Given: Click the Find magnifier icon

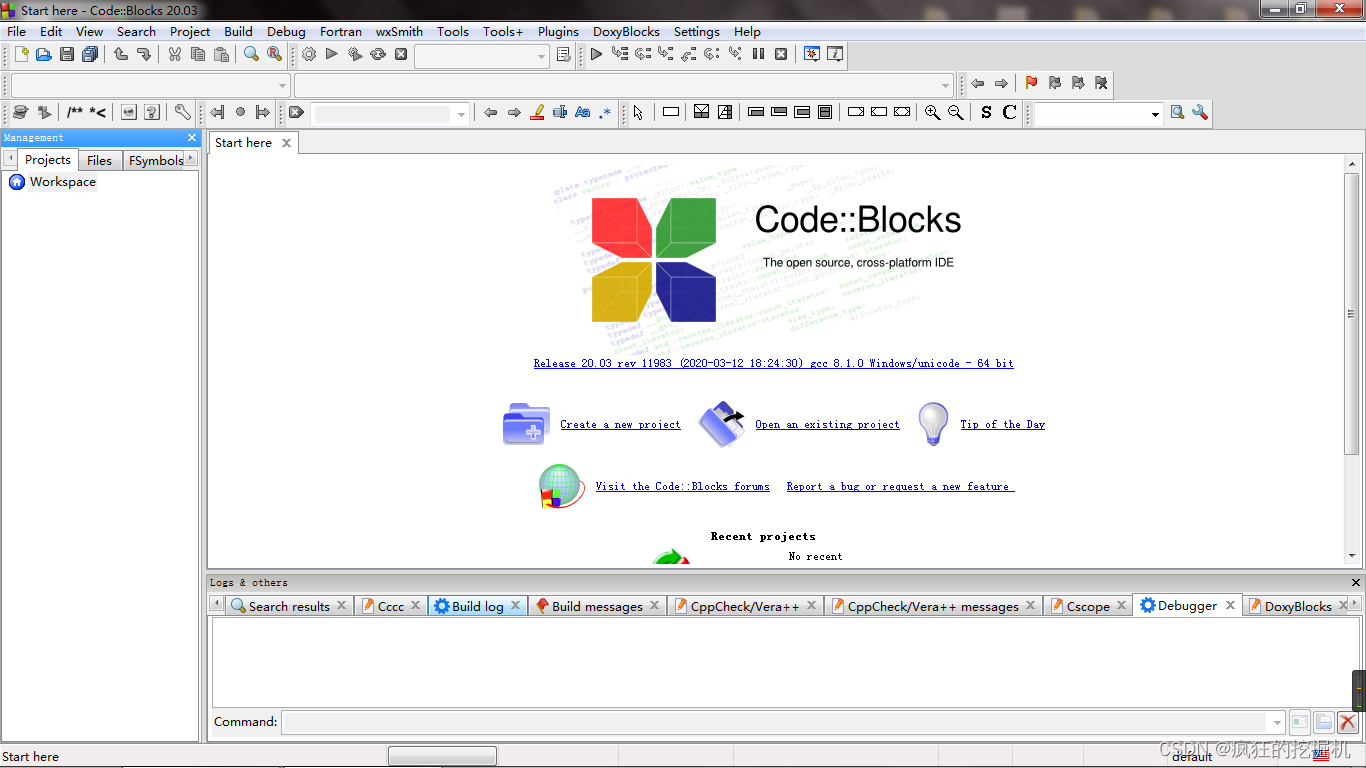Looking at the screenshot, I should point(252,54).
